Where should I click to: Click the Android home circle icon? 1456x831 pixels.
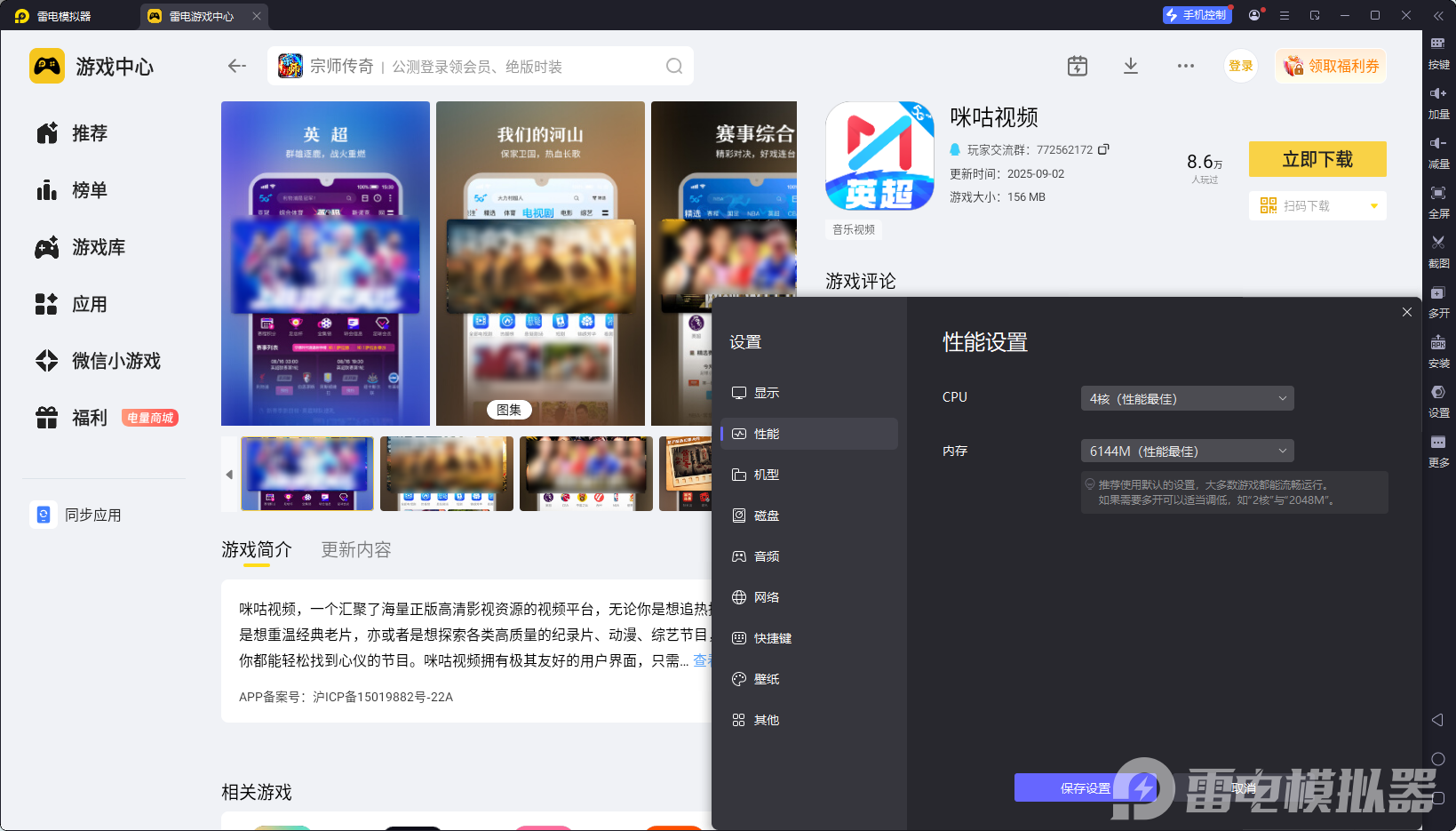coord(1438,759)
